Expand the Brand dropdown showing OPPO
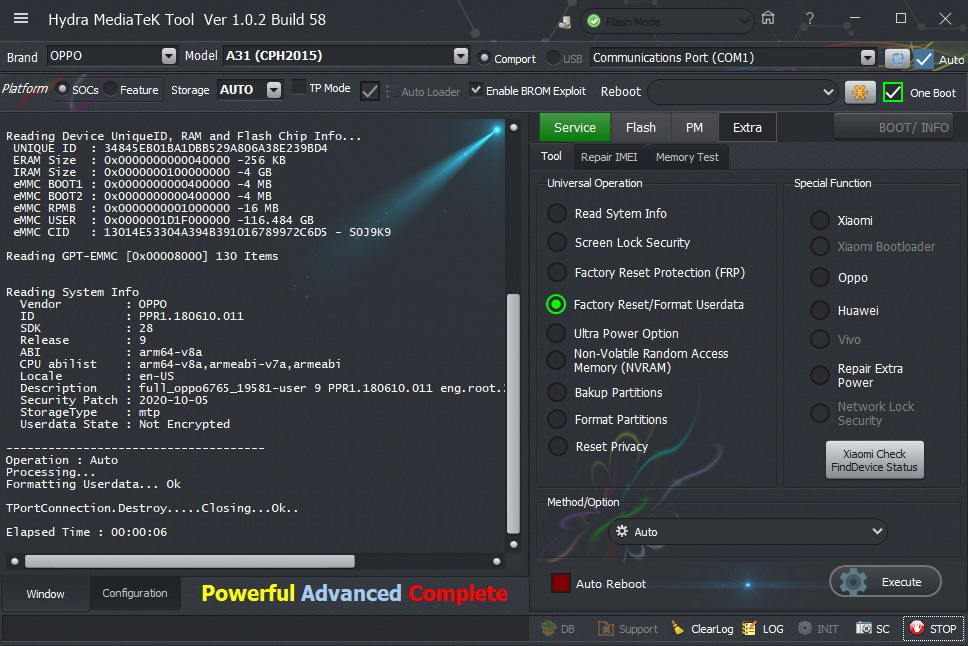This screenshot has height=646, width=968. click(168, 57)
